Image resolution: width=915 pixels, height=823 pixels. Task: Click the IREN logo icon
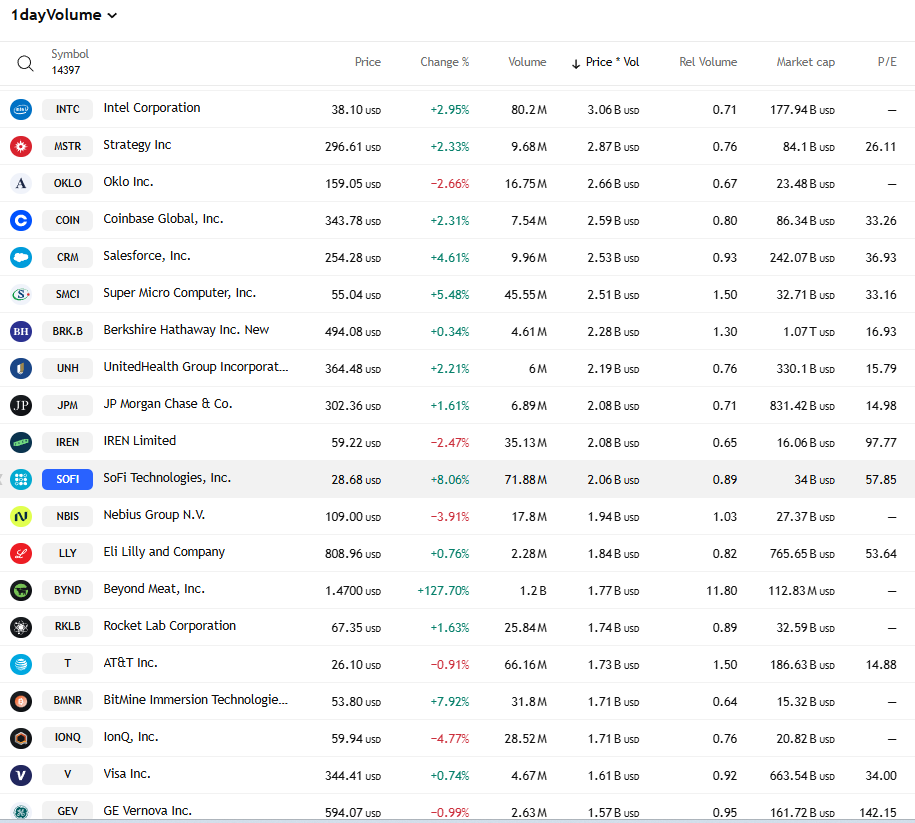coord(21,442)
